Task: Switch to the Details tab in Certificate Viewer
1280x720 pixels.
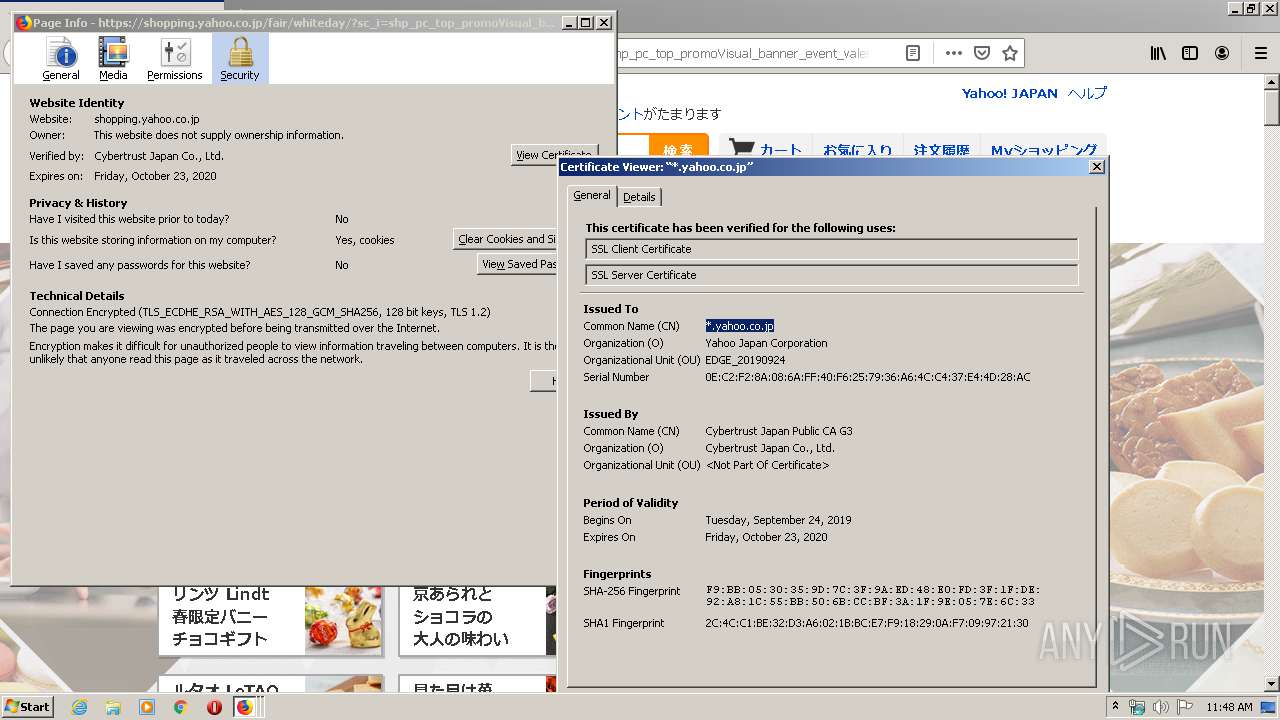Action: (640, 197)
